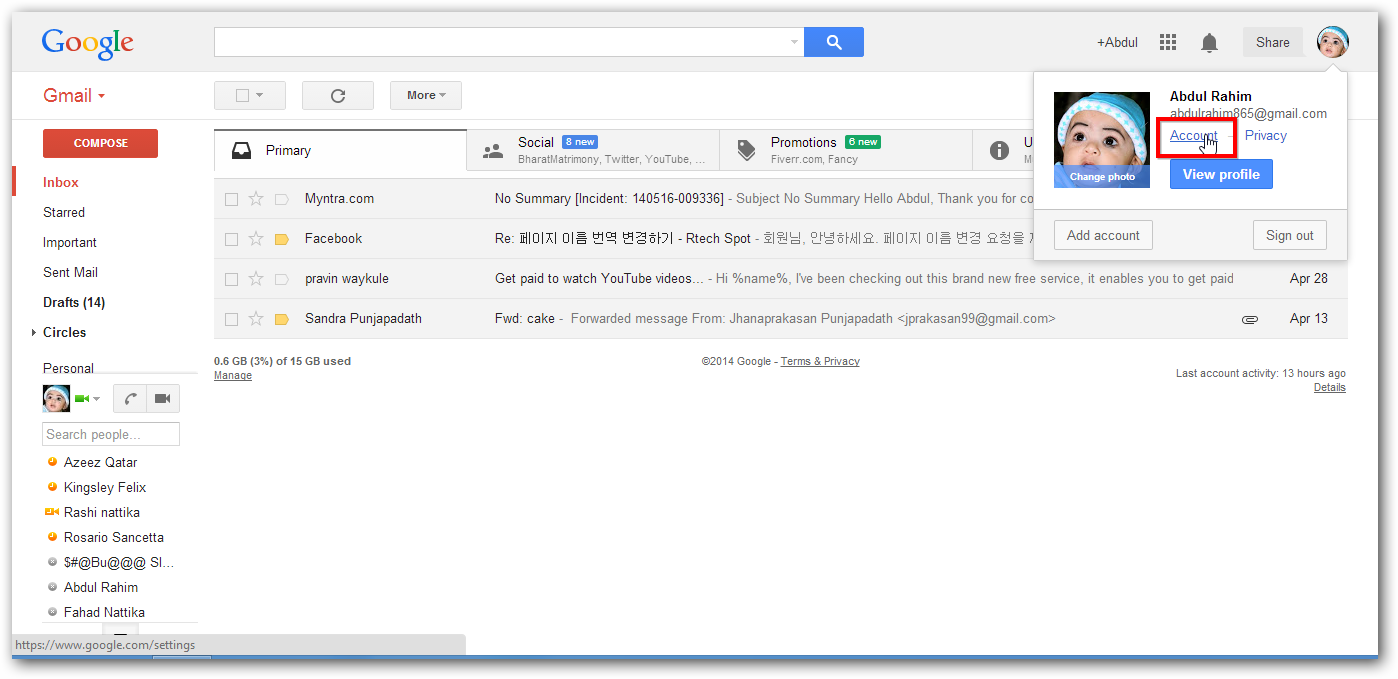Open the More actions dropdown
The height and width of the screenshot is (679, 1398).
(x=425, y=95)
